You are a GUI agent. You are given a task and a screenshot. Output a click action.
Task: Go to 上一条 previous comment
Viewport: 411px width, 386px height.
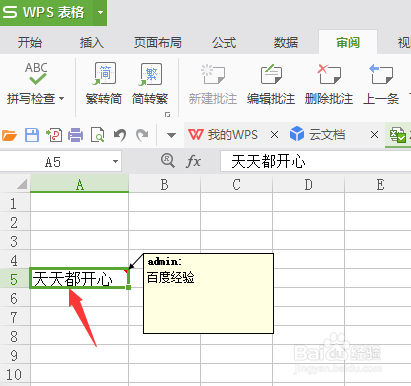(381, 84)
